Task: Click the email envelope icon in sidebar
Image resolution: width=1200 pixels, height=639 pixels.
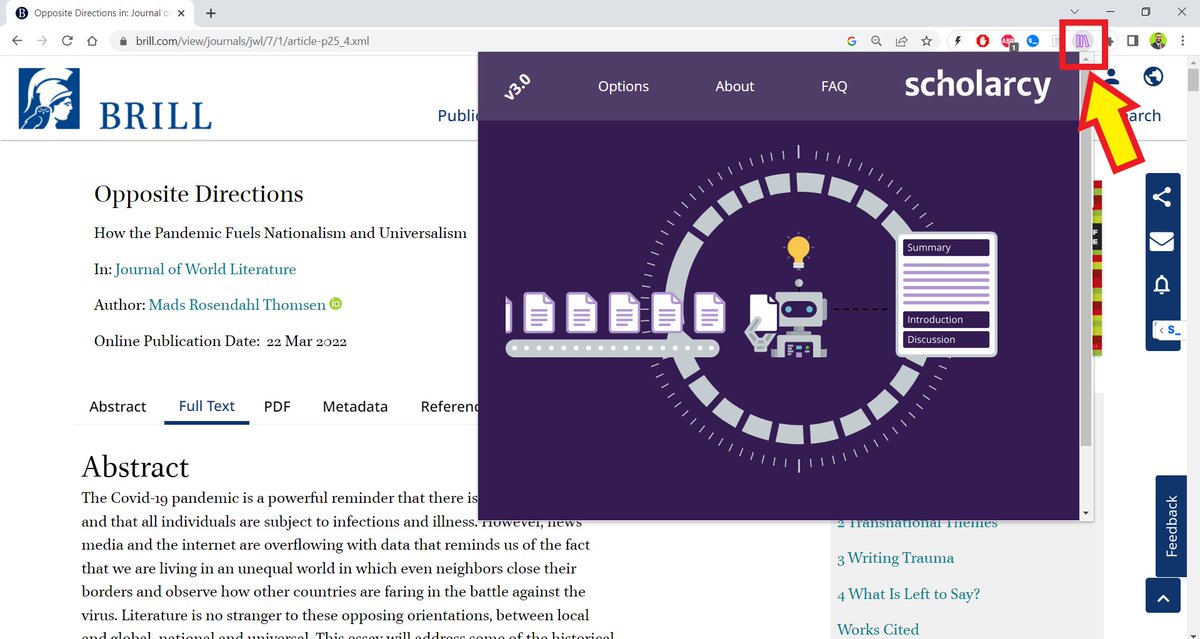Action: (1161, 241)
